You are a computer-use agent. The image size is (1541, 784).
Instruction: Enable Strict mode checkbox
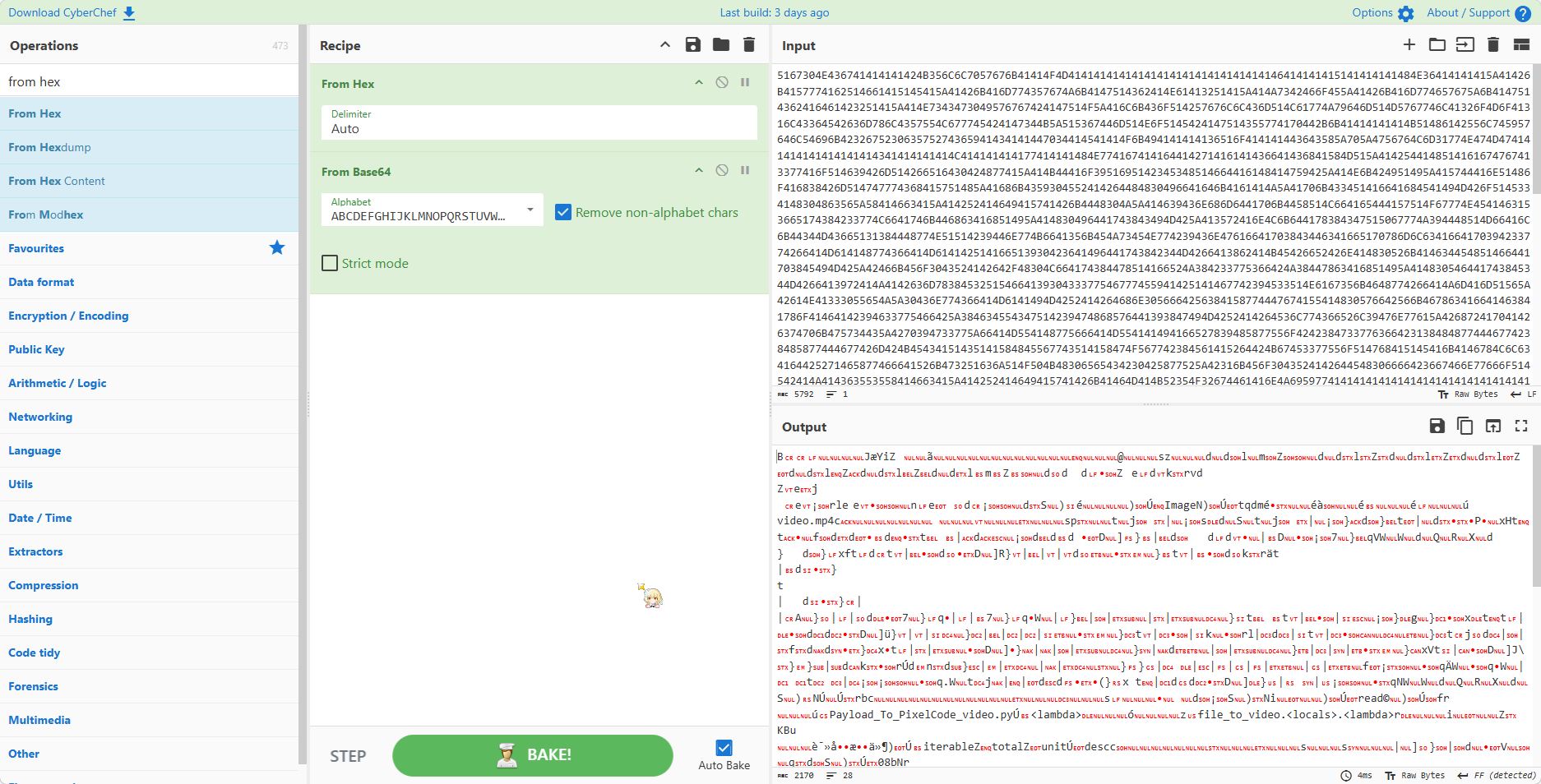[x=330, y=263]
